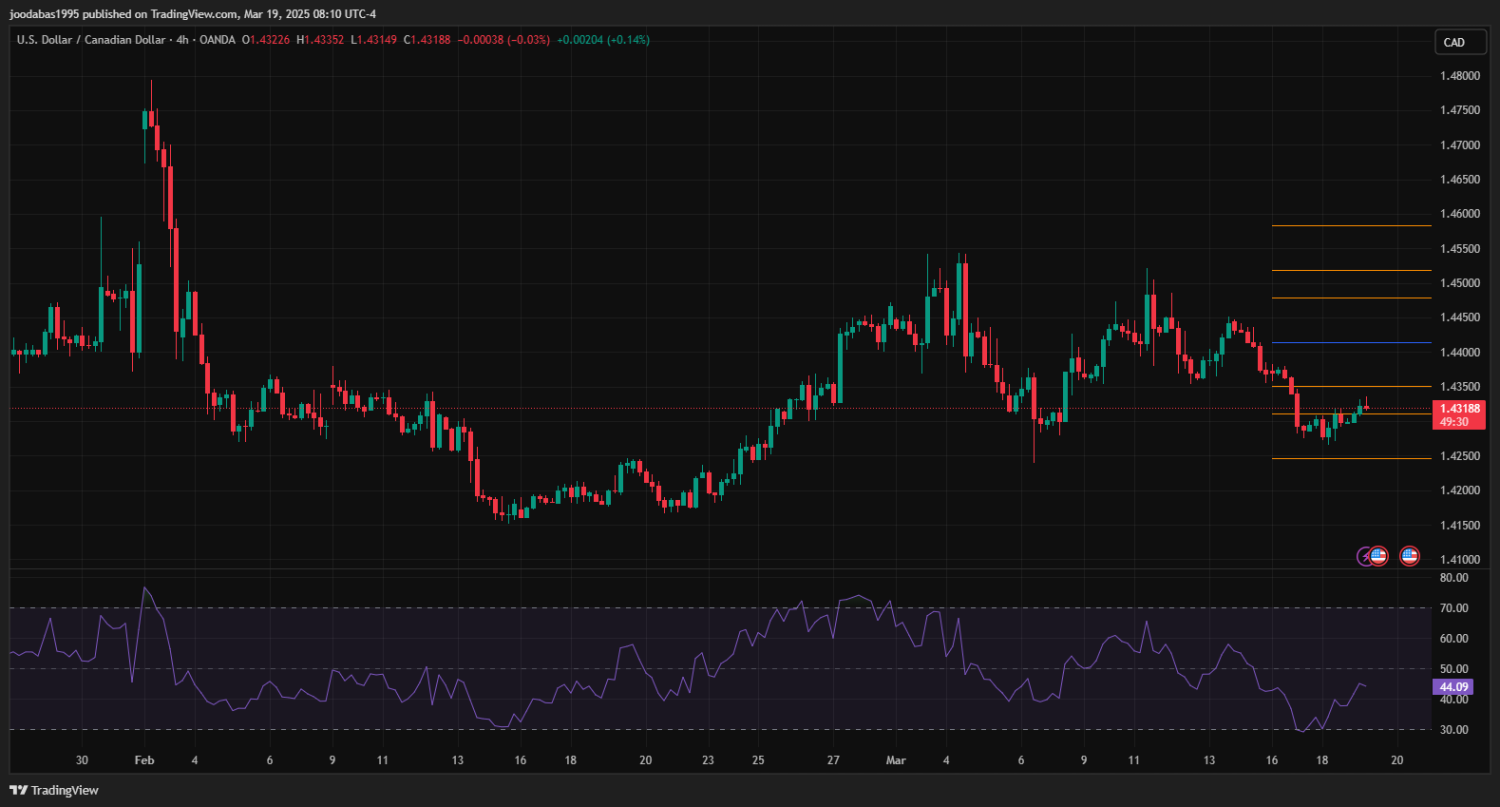Viewport: 1500px width, 807px height.
Task: Click the 70.00 RSI axis label
Action: pos(1454,608)
